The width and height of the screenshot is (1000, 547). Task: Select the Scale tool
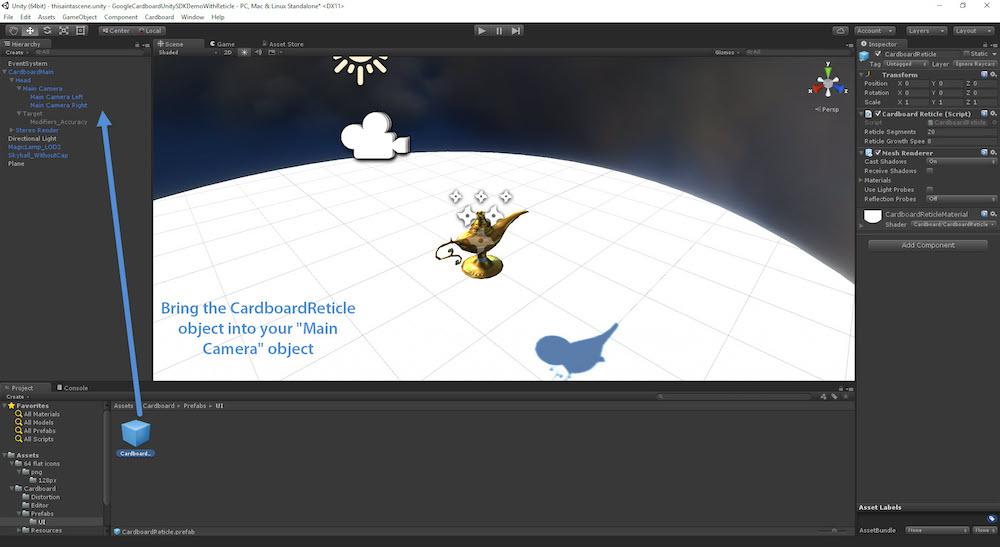tap(64, 31)
